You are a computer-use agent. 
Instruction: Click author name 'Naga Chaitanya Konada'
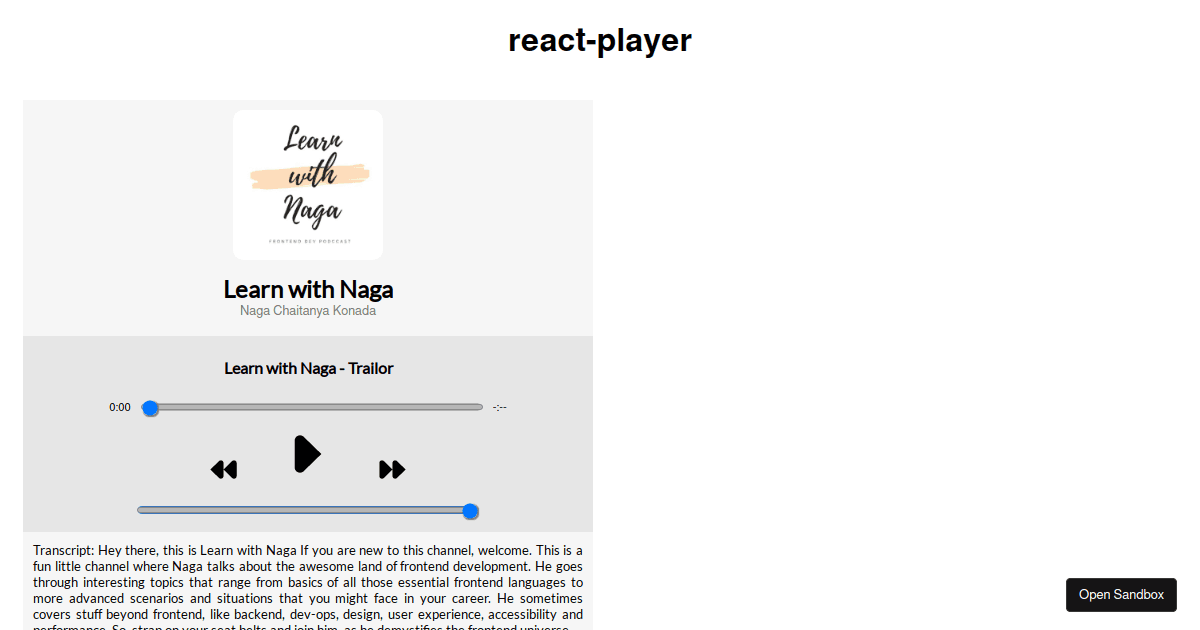(x=307, y=310)
